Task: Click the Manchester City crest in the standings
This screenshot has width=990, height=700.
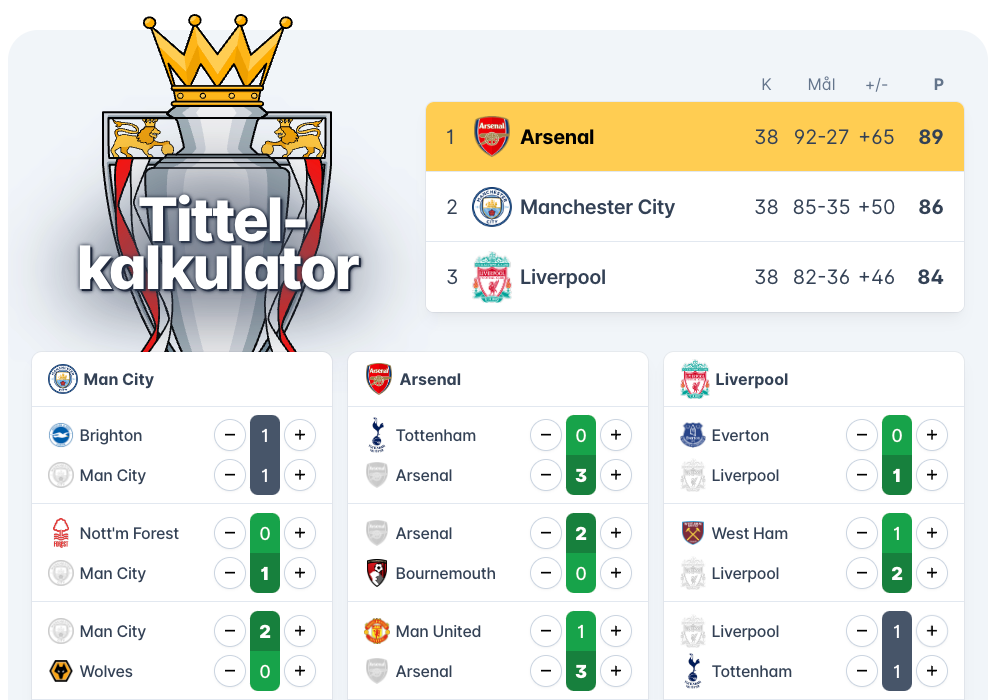Action: click(x=491, y=207)
